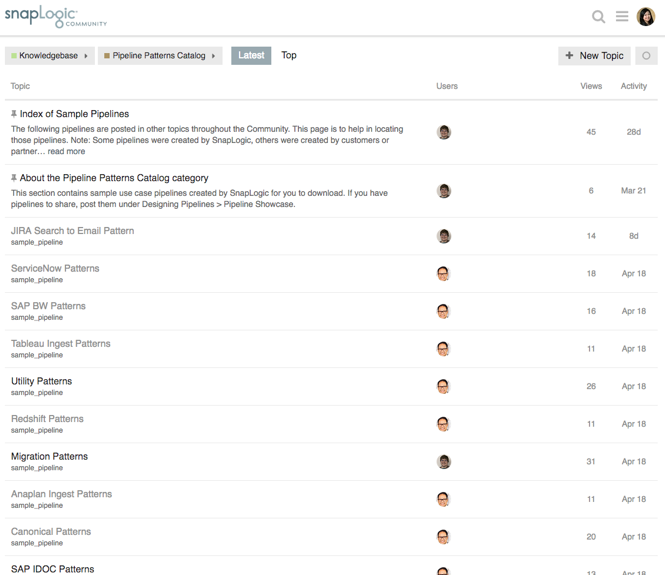Image resolution: width=665 pixels, height=575 pixels.
Task: Open the SAP IDOC Patterns topic
Action: point(53,569)
